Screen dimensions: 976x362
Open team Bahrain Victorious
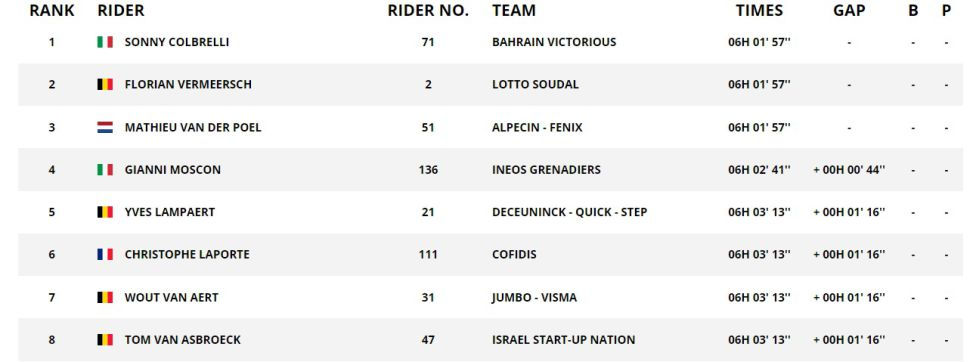(554, 42)
